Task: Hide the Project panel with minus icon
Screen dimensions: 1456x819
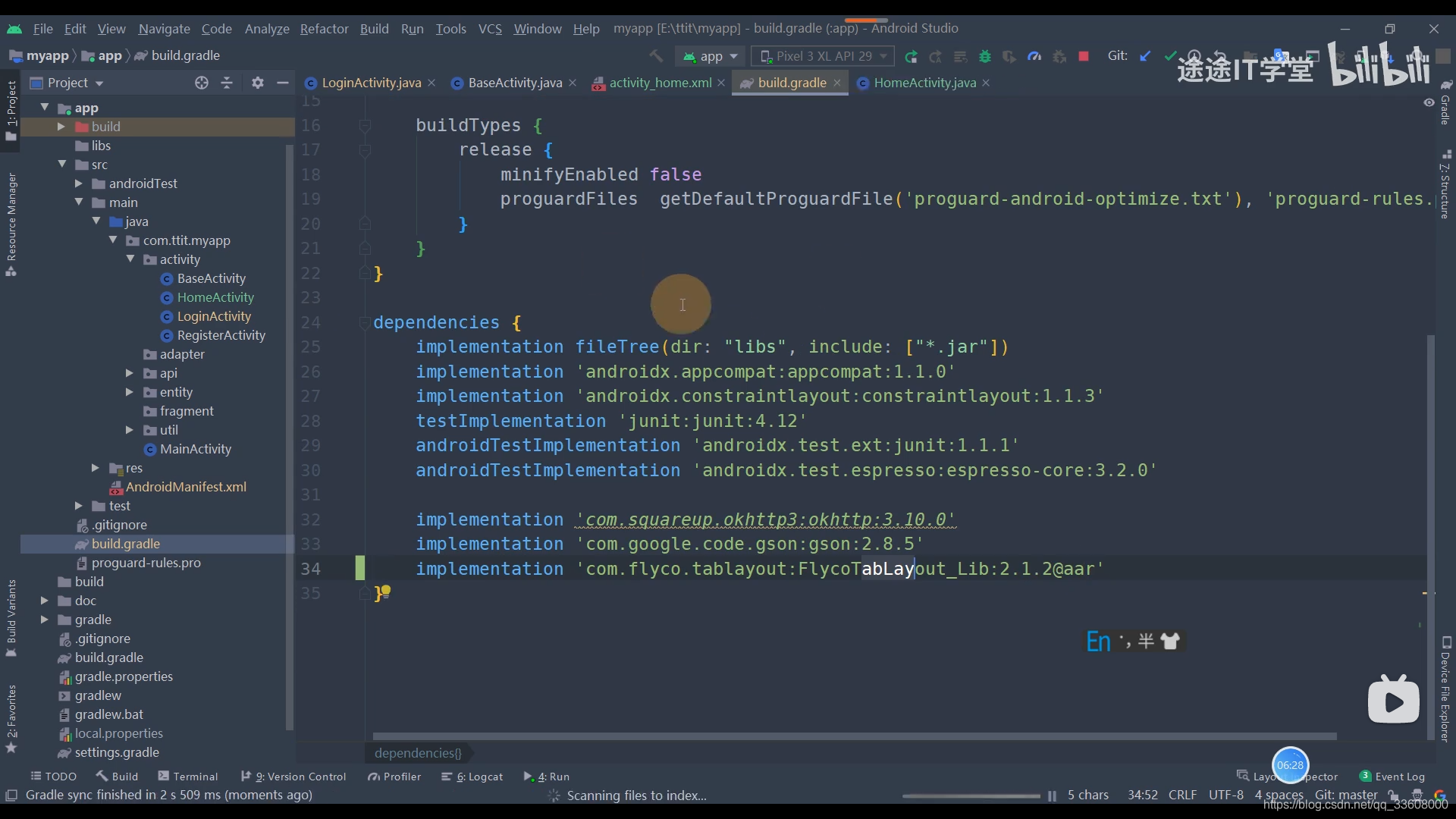Action: (x=283, y=83)
